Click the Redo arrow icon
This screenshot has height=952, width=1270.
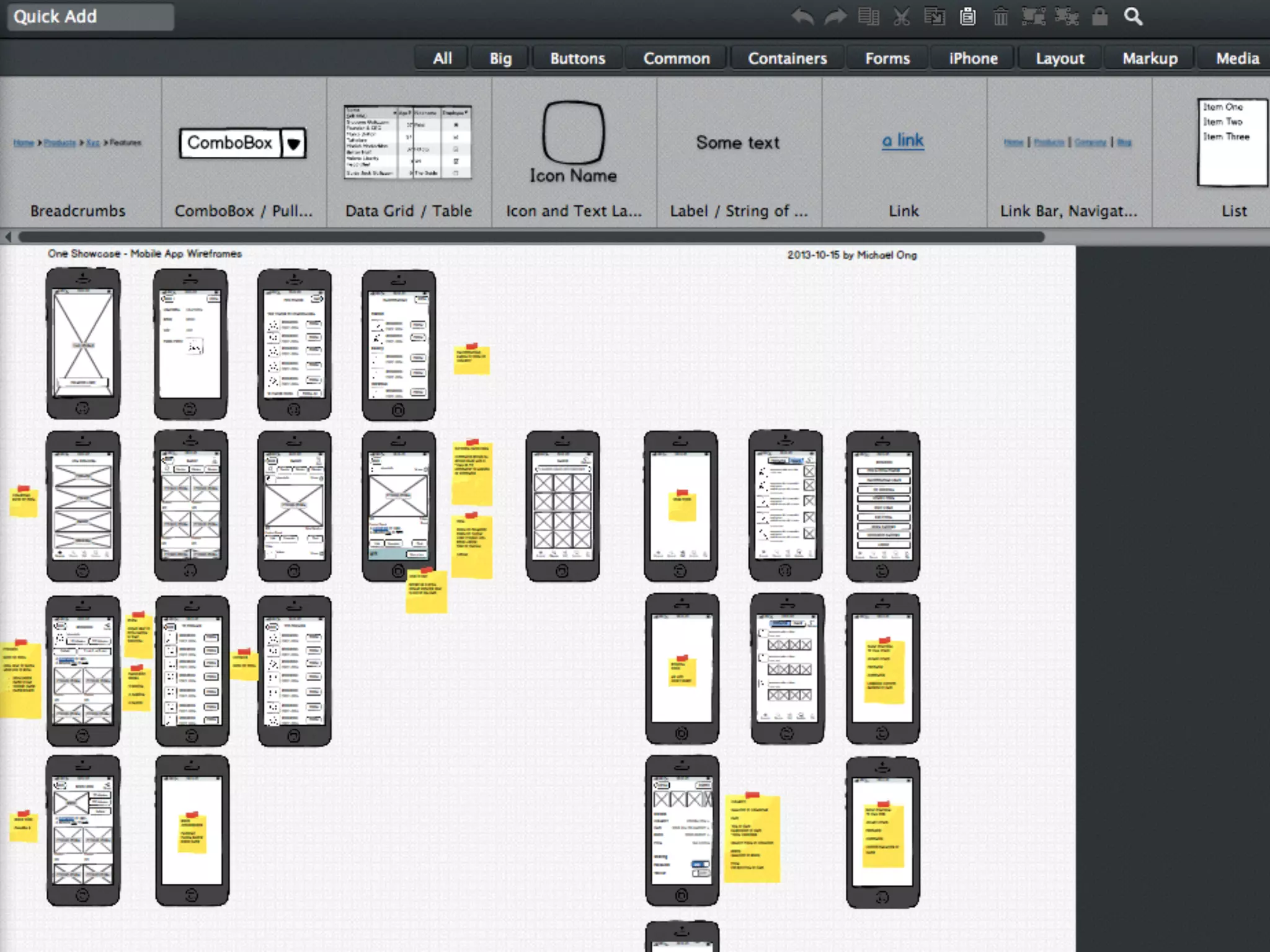[x=835, y=17]
